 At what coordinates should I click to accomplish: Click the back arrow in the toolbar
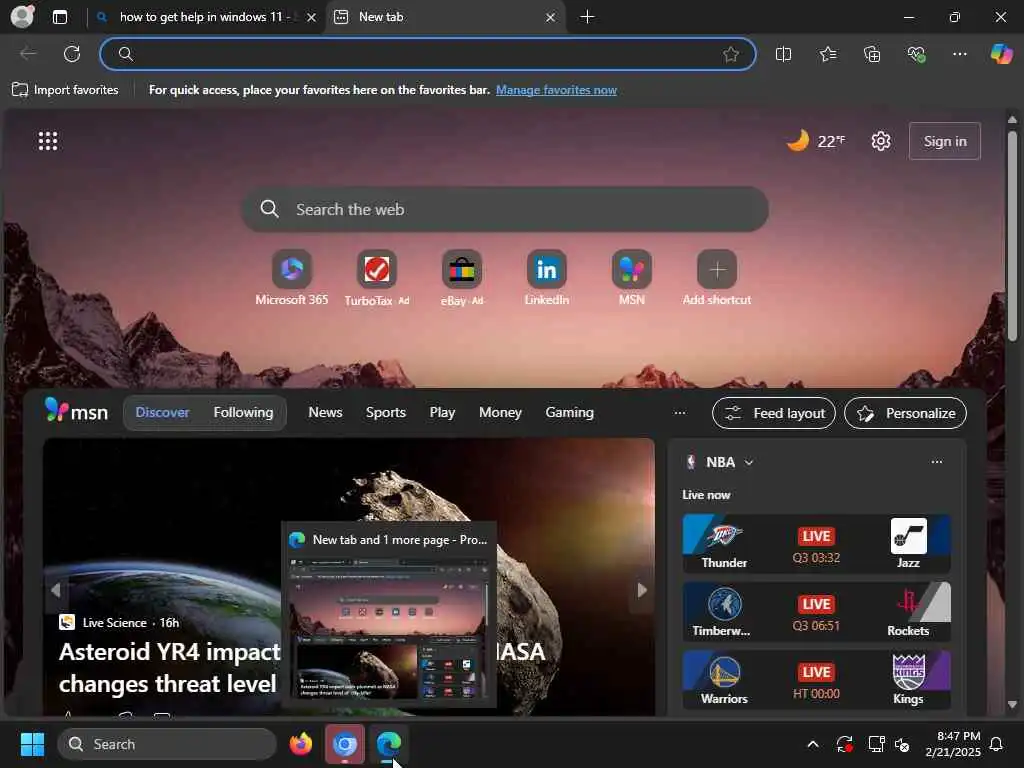click(x=28, y=54)
